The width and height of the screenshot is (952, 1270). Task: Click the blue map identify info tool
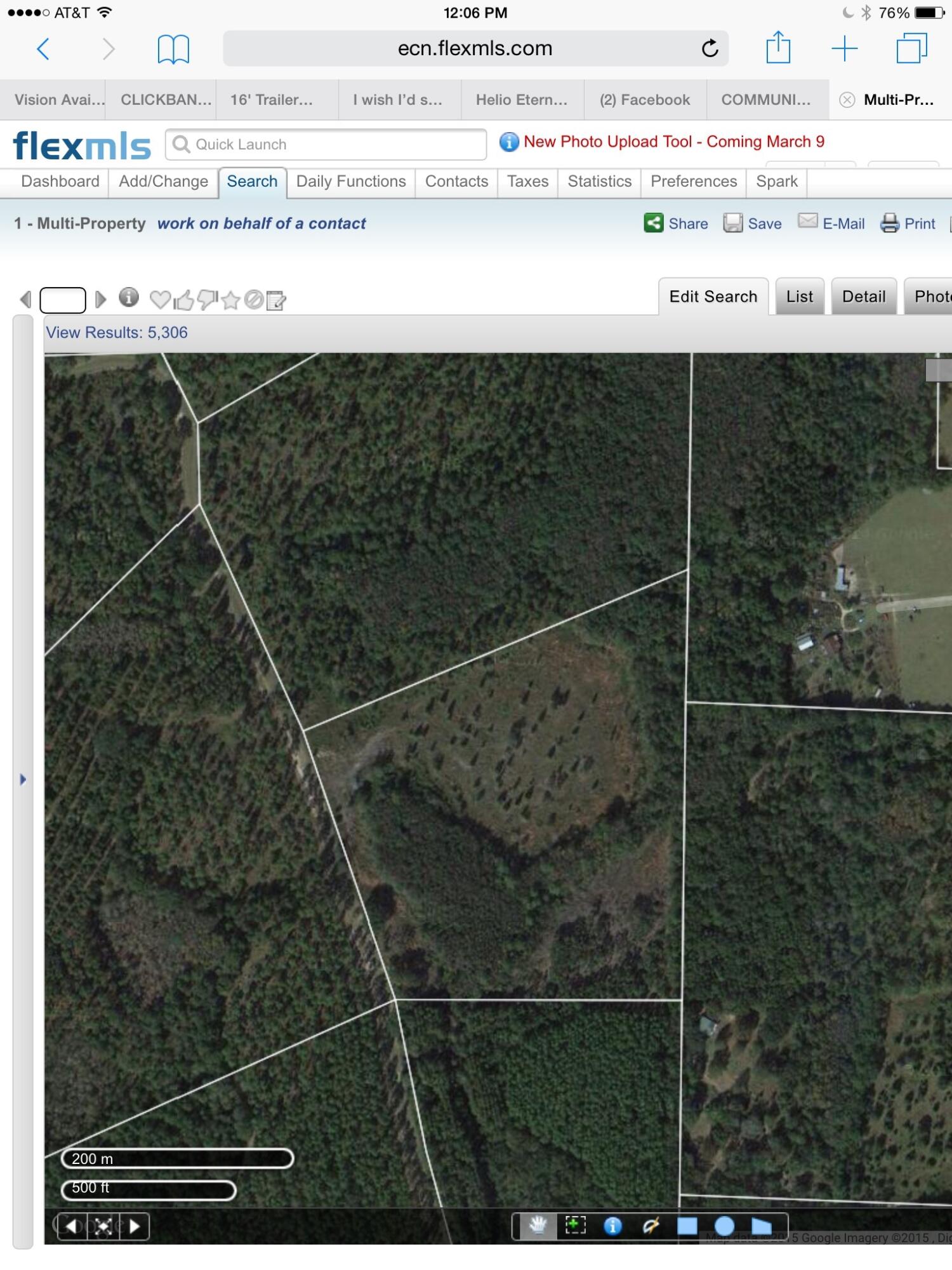(x=612, y=1226)
